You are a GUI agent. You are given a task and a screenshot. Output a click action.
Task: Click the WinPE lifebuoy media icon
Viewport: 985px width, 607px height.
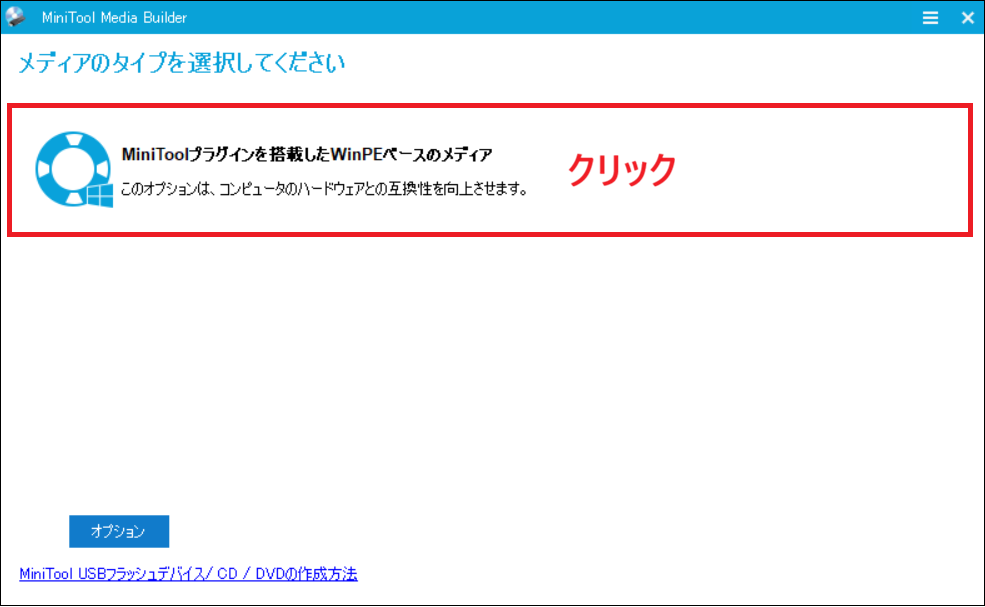tap(74, 169)
